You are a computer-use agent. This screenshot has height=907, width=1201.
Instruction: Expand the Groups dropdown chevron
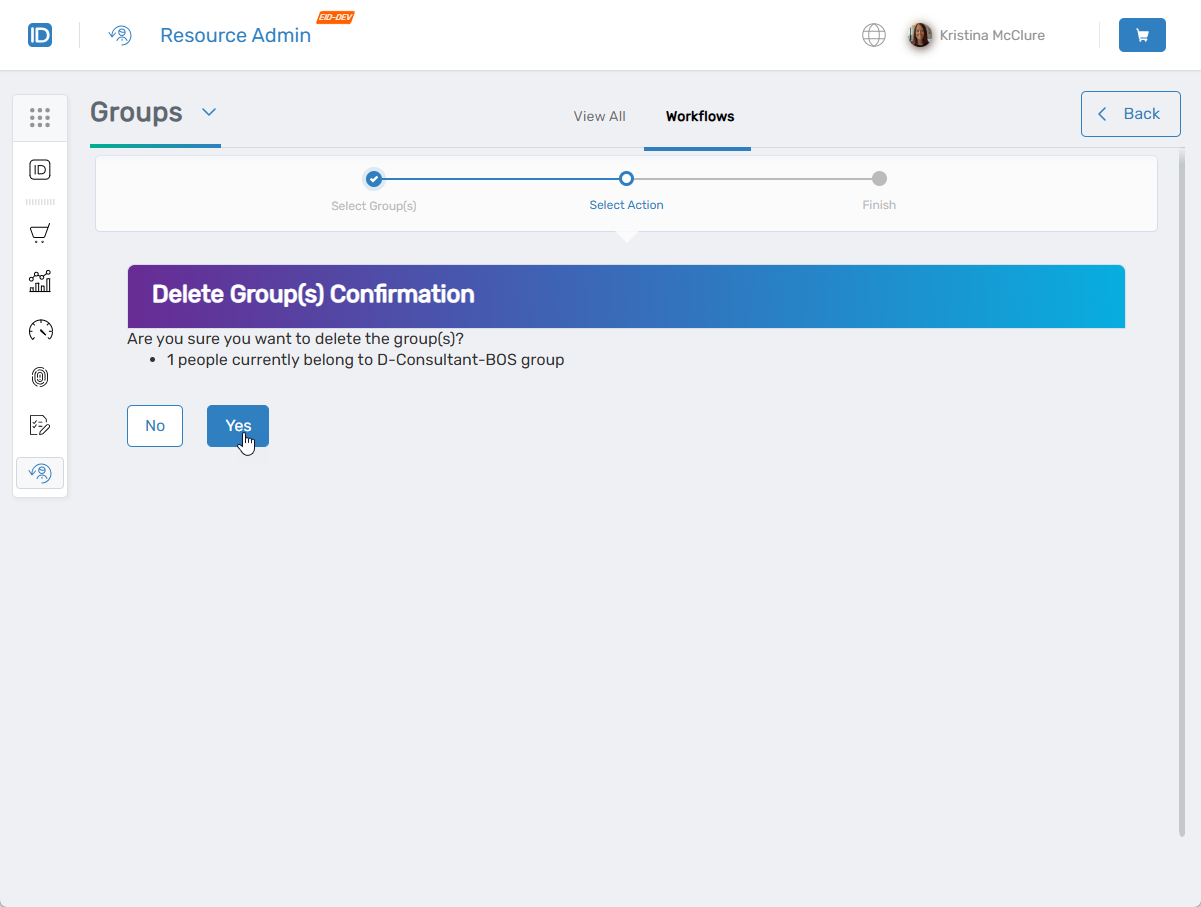tap(209, 113)
